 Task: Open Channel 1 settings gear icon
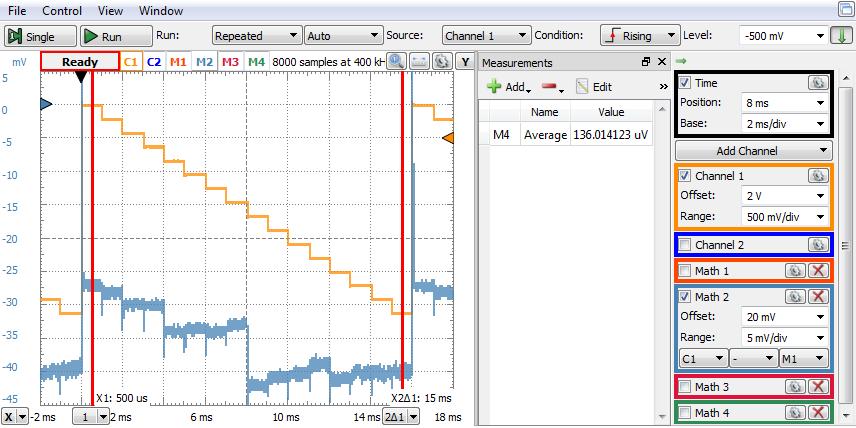click(x=817, y=175)
